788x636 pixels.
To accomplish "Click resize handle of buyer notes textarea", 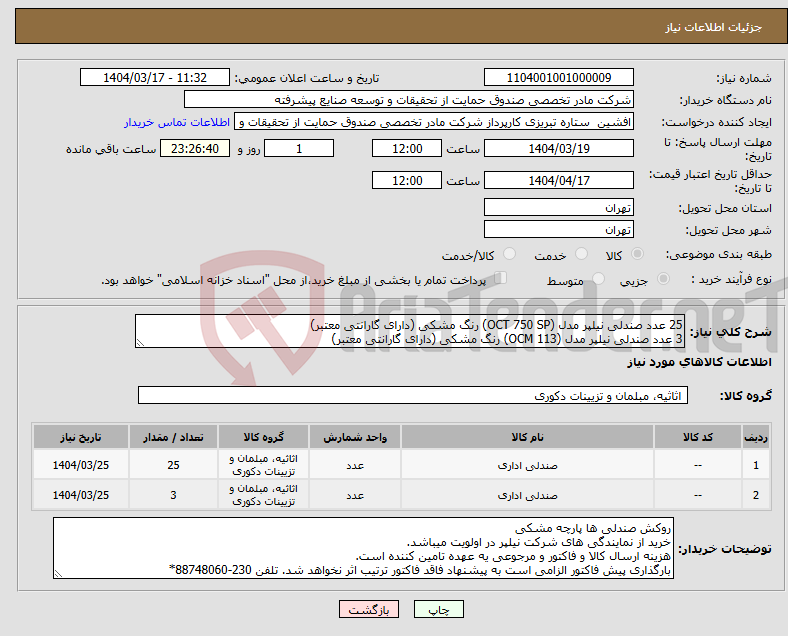I will [58, 573].
